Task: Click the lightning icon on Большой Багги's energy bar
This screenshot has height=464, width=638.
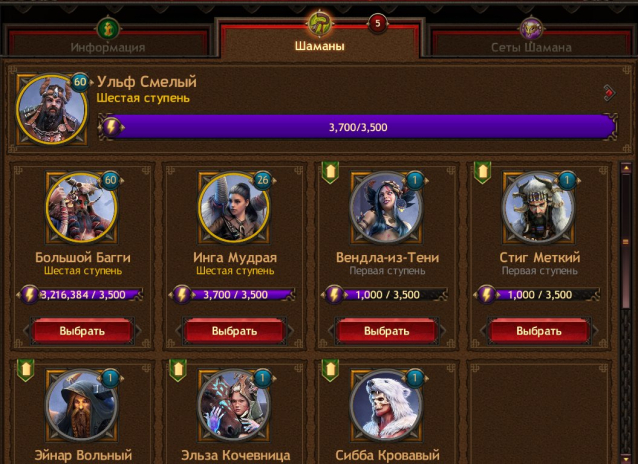Action: [30, 294]
